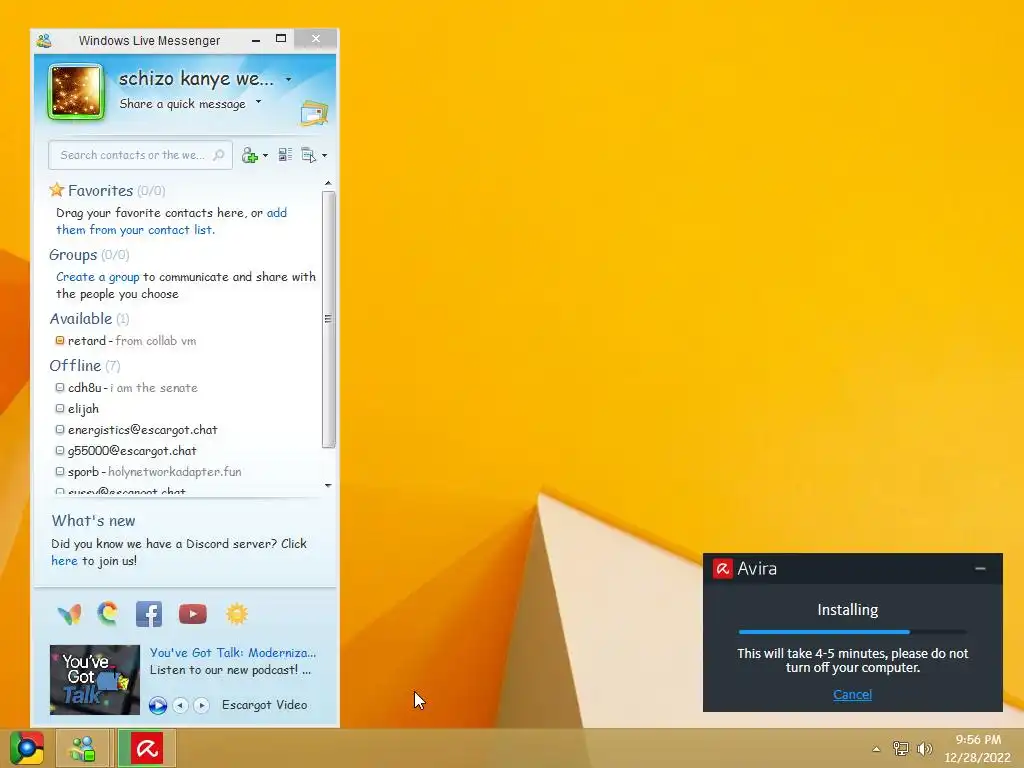Screen dimensions: 1024x768
Task: Click Show menu icon
Action: click(x=308, y=155)
